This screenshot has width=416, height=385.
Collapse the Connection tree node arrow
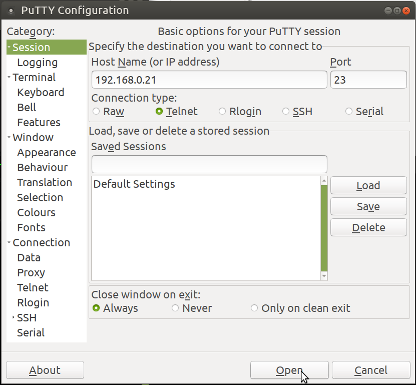[9, 242]
